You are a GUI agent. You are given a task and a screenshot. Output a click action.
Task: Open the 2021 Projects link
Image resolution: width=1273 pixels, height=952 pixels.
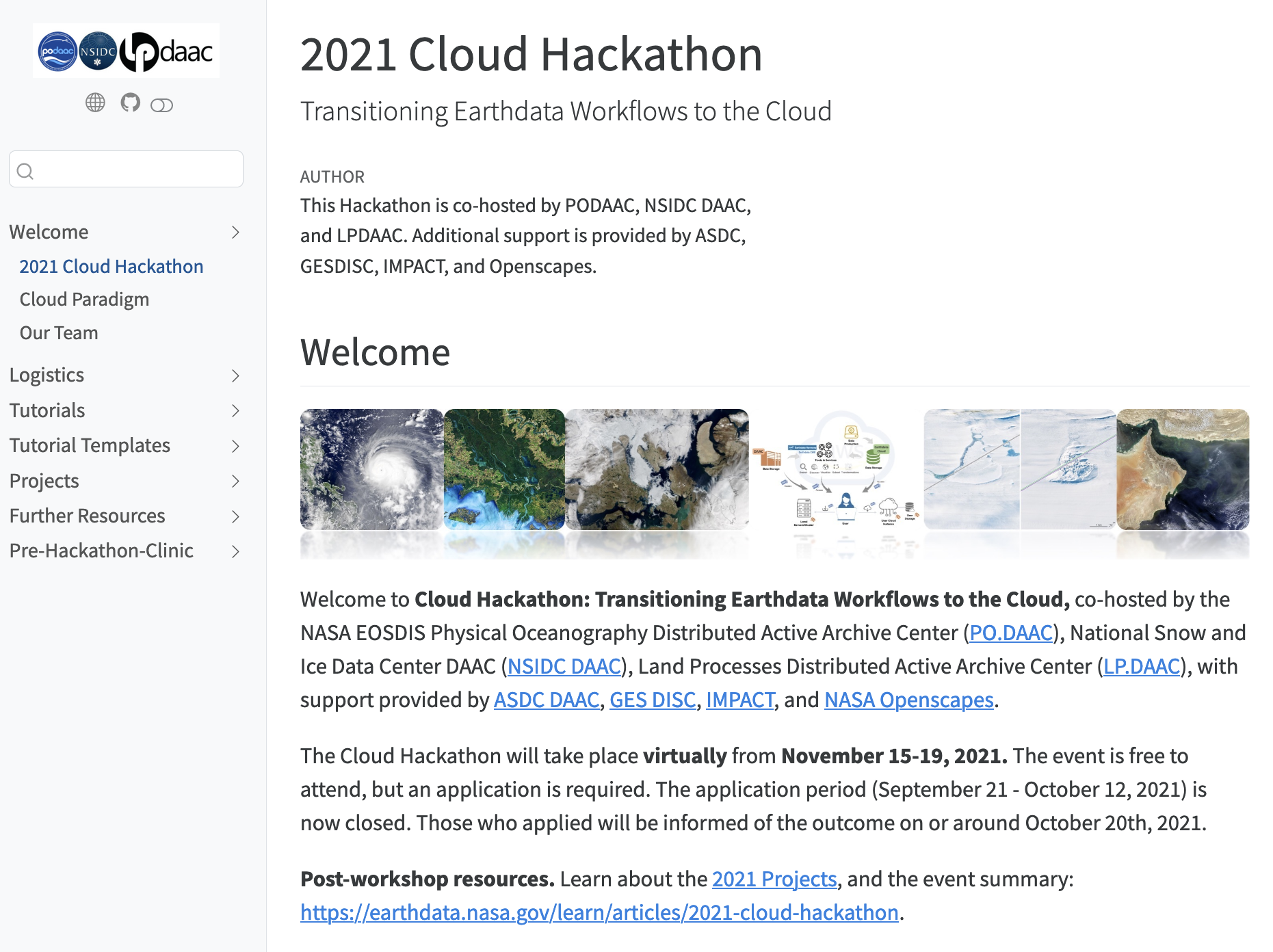(774, 879)
